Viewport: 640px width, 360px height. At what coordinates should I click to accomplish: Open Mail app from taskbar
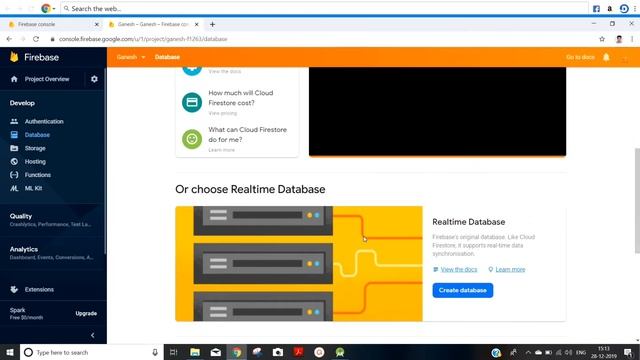216,352
